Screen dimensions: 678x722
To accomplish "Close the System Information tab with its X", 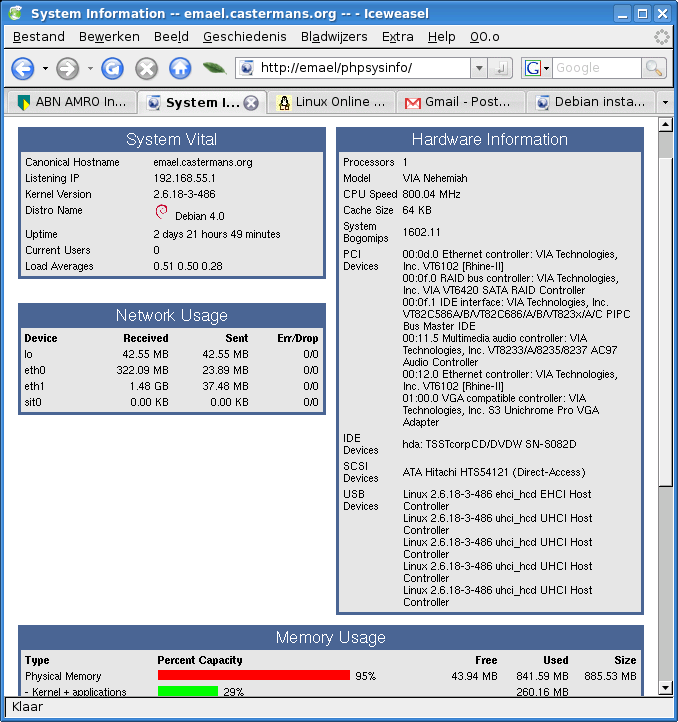I will coord(251,103).
